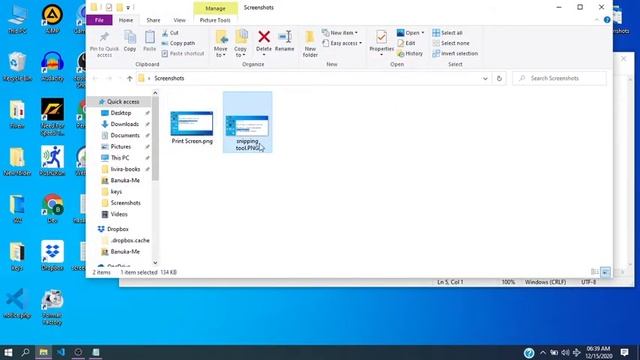Viewport: 640px width, 360px height.
Task: Open the Move to dropdown
Action: [x=221, y=44]
